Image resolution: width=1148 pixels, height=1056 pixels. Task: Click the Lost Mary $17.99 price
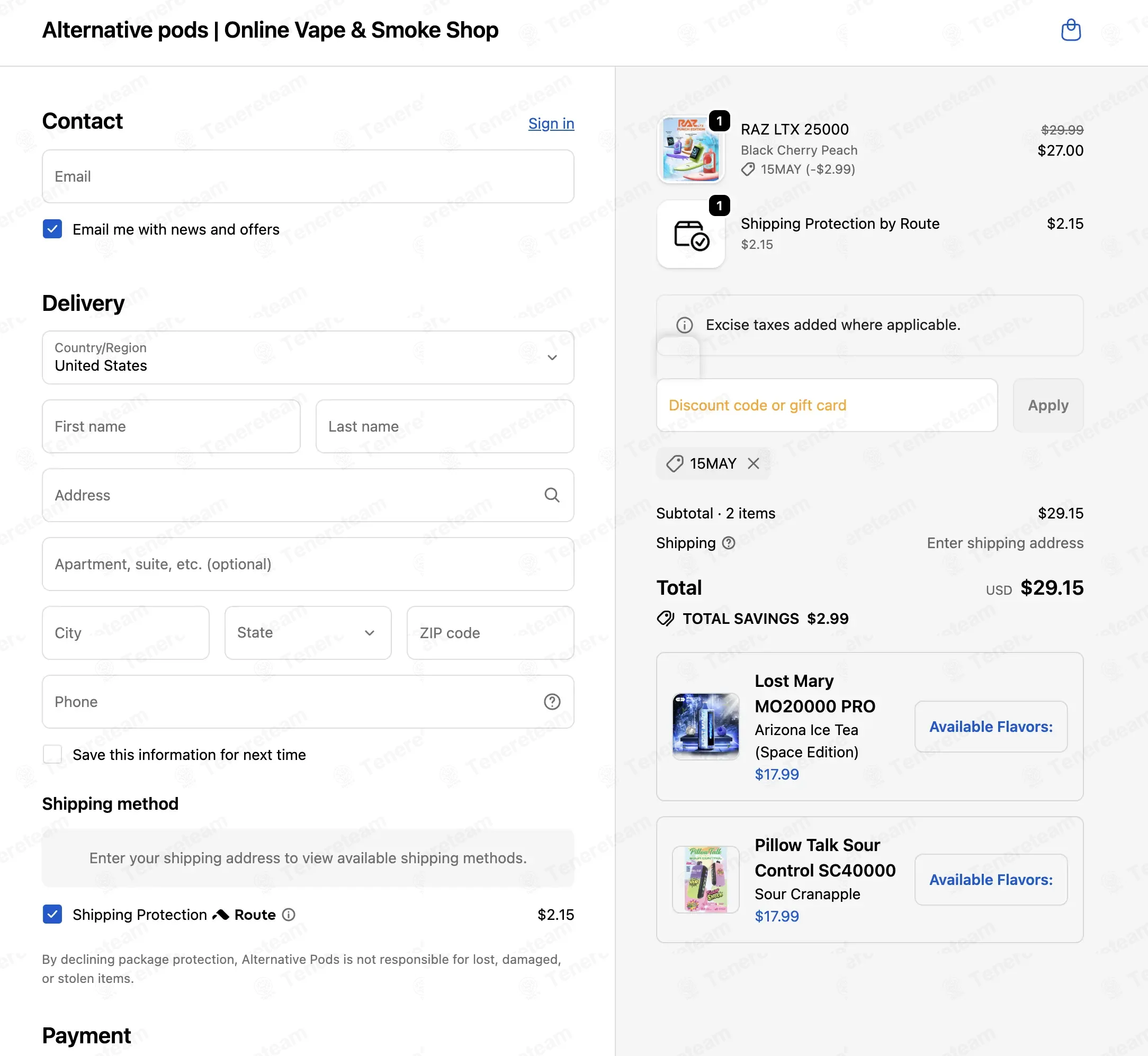(777, 774)
